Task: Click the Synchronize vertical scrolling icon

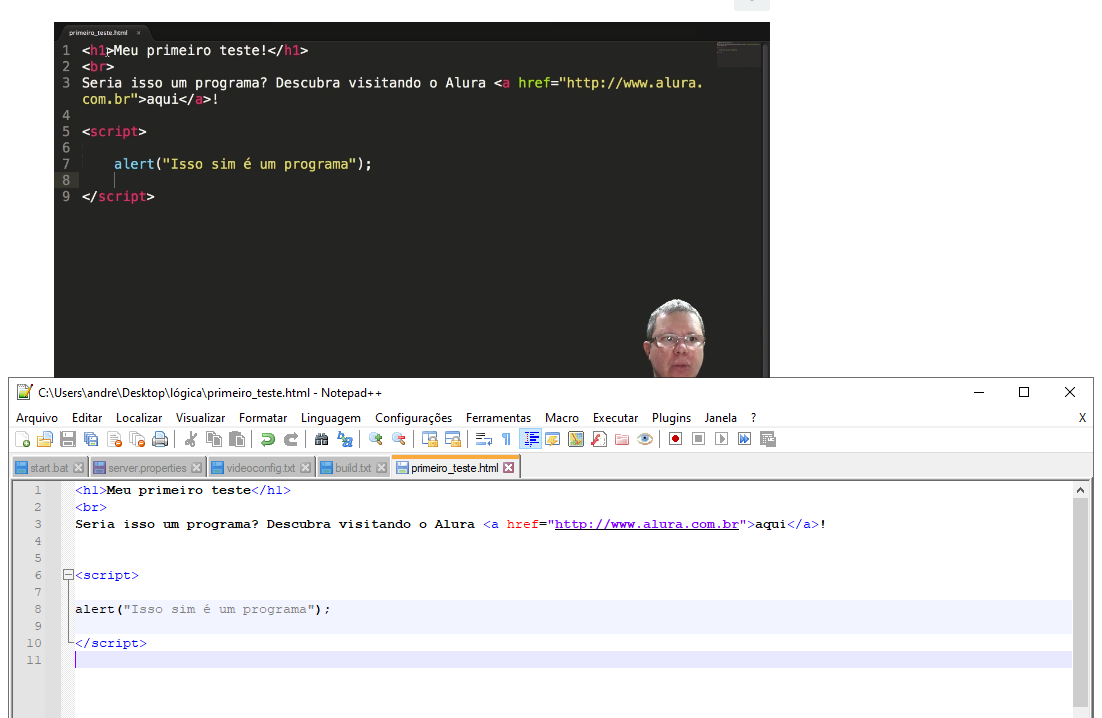Action: 429,439
